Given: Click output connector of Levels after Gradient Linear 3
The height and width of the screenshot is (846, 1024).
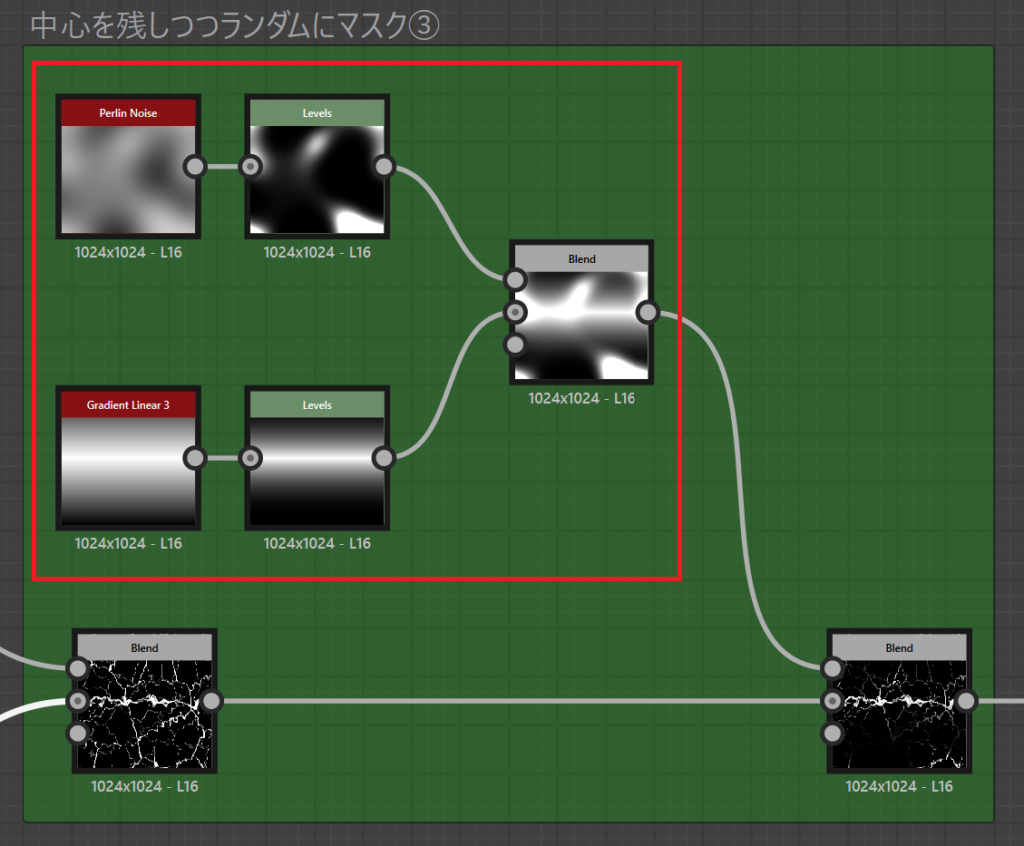Looking at the screenshot, I should point(383,458).
